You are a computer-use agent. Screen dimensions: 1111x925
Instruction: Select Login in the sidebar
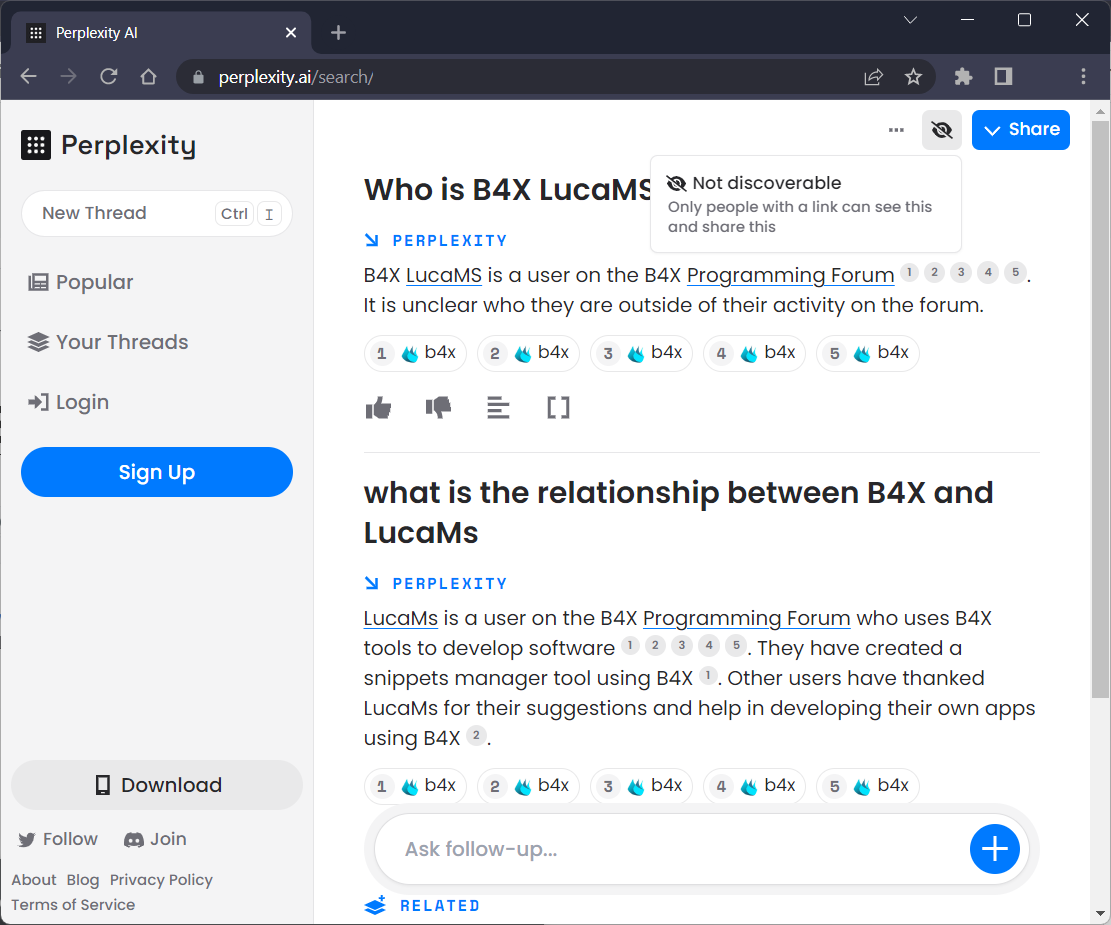(x=68, y=402)
